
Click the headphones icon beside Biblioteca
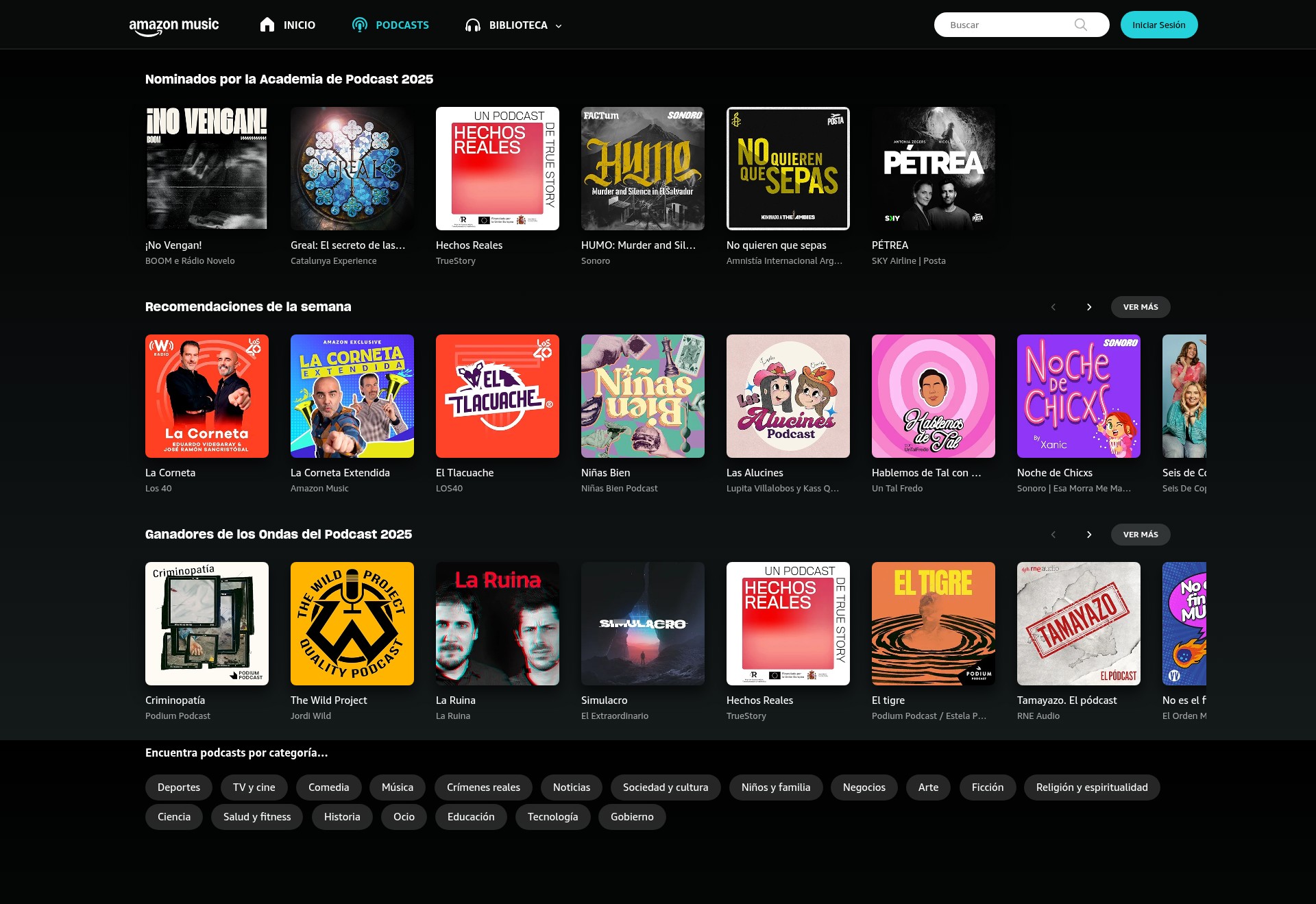(473, 25)
